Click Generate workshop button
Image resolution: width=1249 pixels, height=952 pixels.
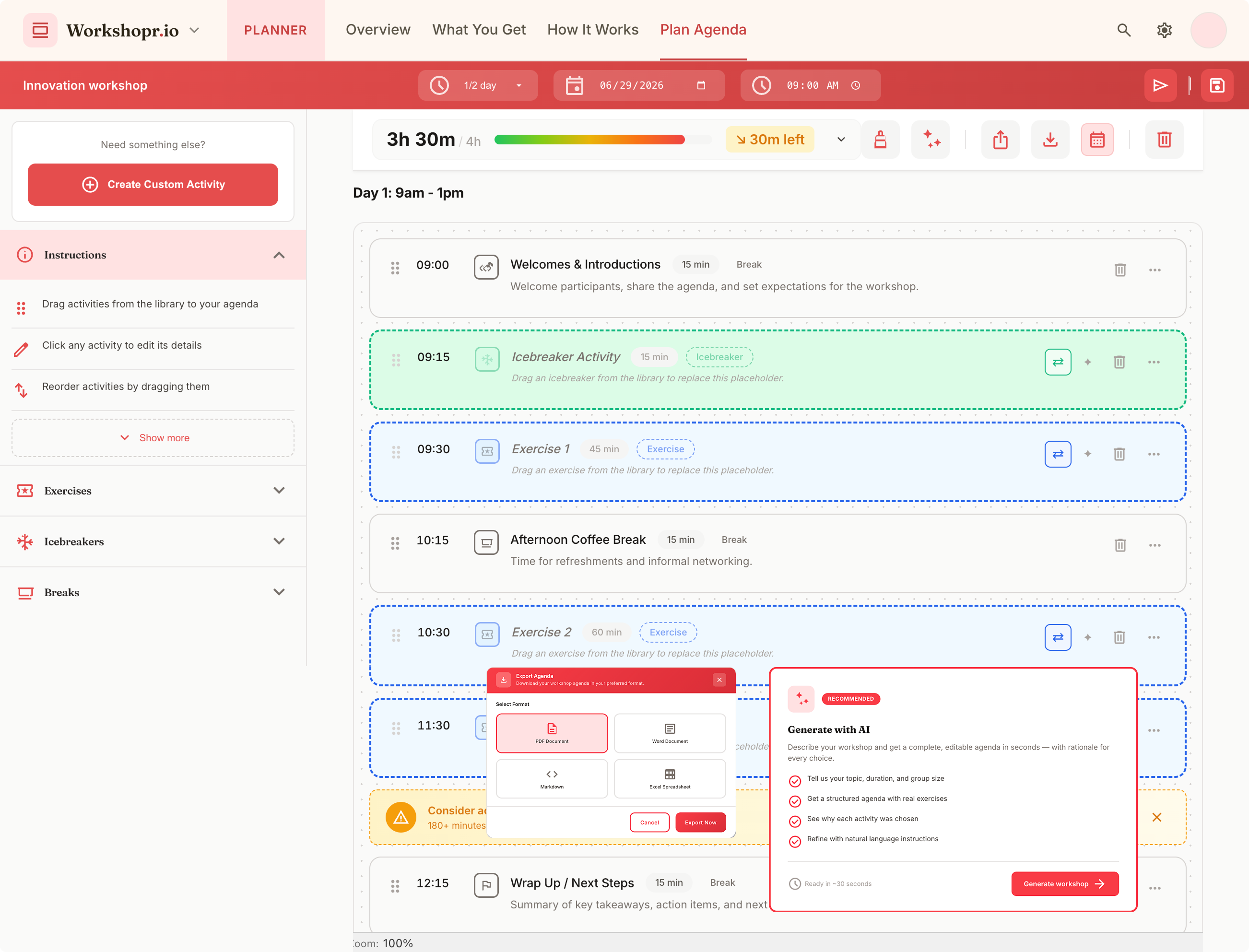1065,884
